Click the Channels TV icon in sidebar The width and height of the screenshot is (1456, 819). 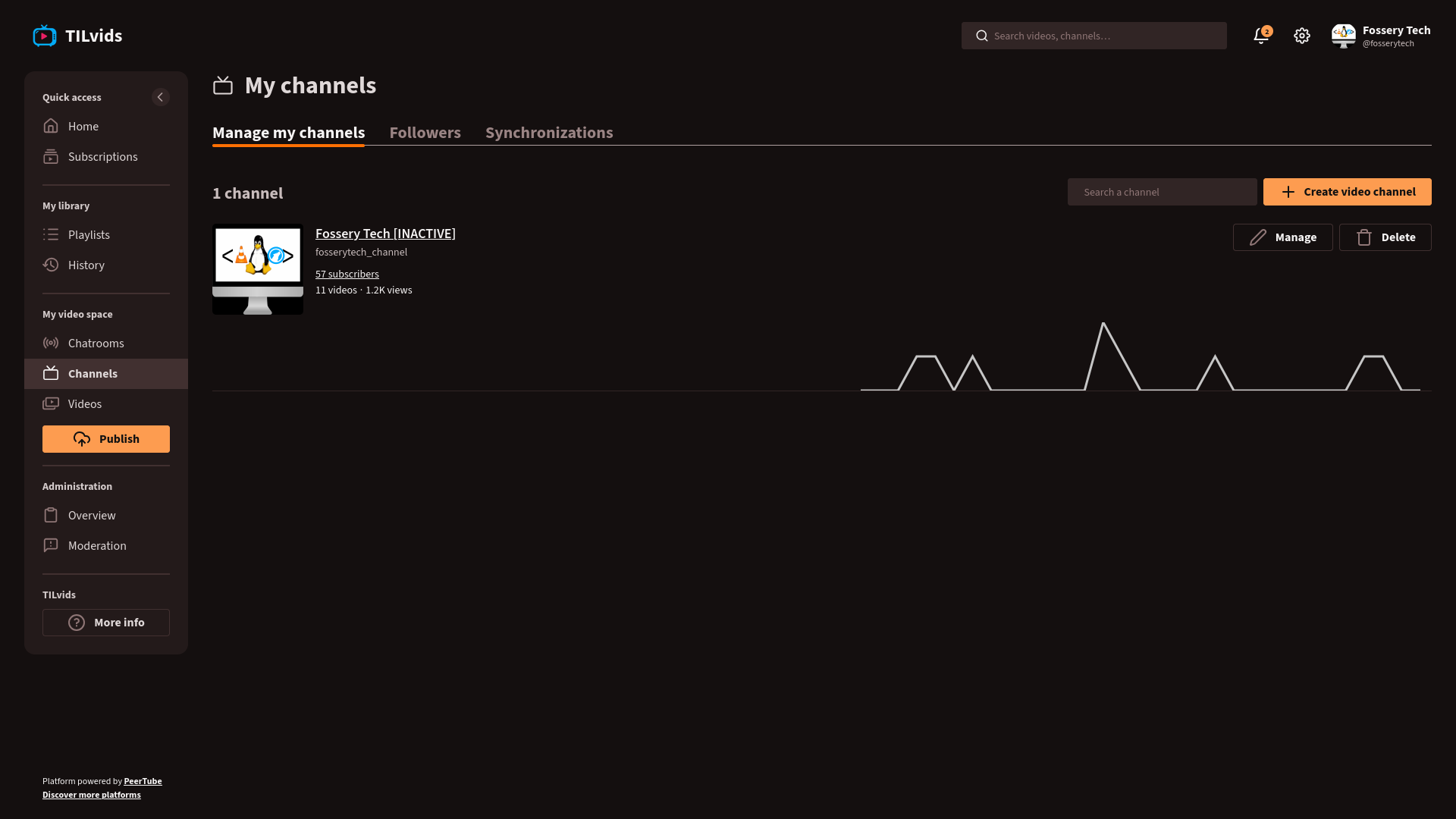51,373
